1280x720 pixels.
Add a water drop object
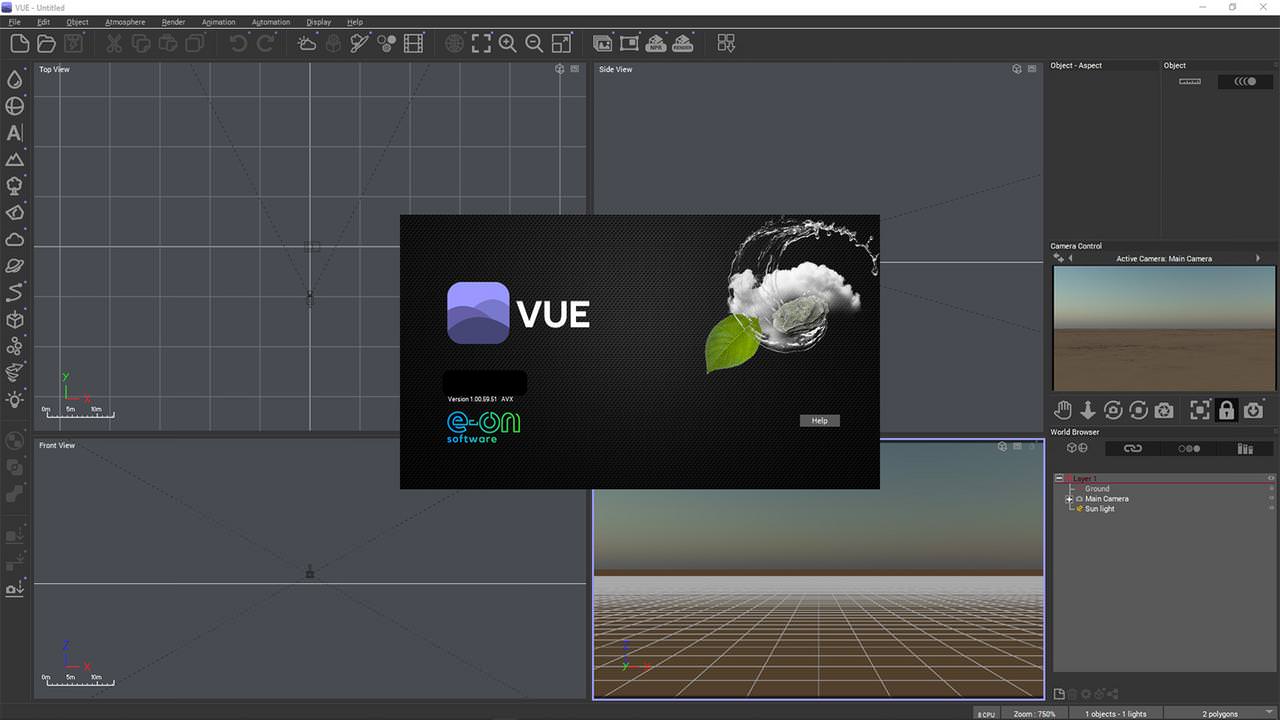(15, 80)
